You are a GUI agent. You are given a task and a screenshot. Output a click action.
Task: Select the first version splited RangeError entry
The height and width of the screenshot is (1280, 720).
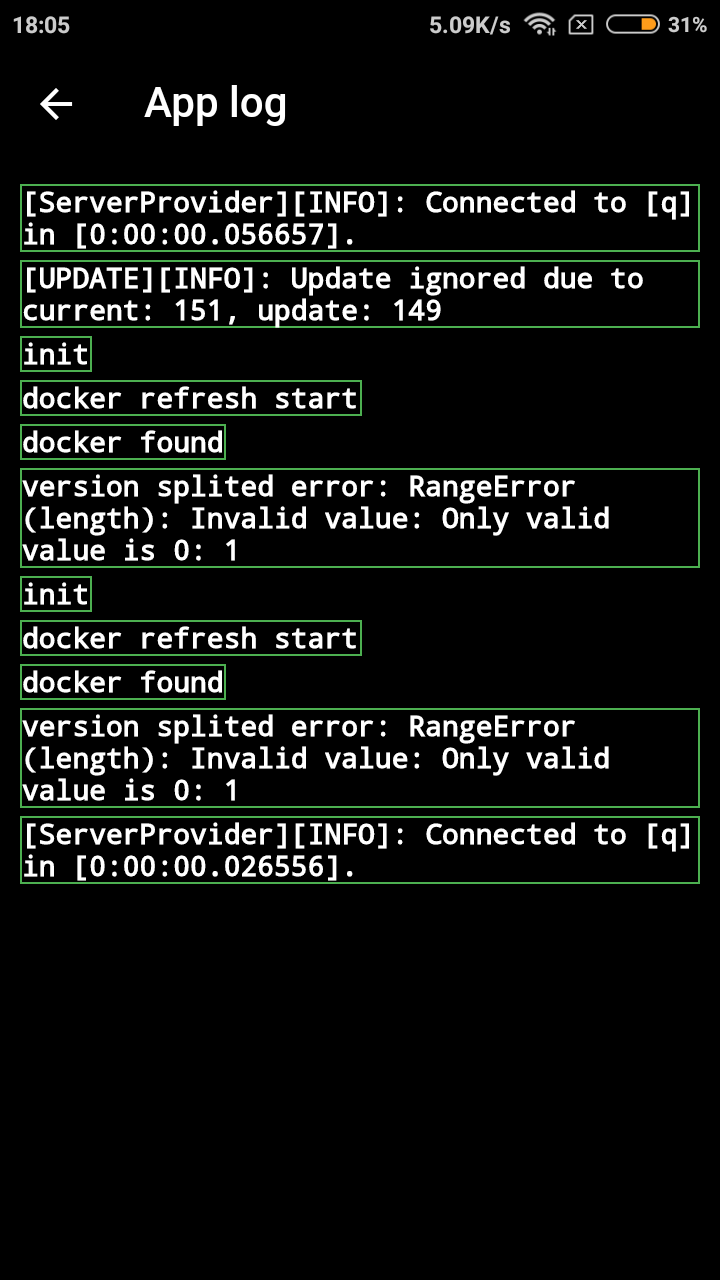click(x=358, y=518)
